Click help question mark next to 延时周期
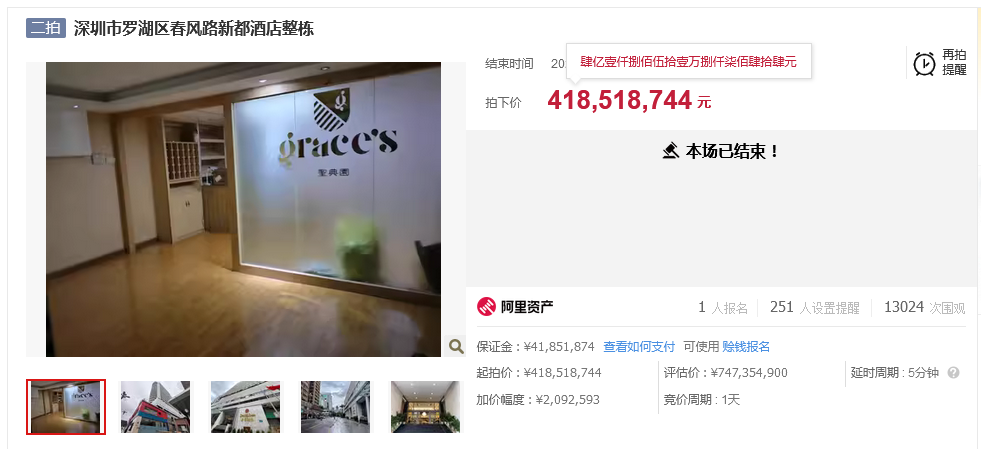The width and height of the screenshot is (981, 449). pyautogui.click(x=953, y=373)
